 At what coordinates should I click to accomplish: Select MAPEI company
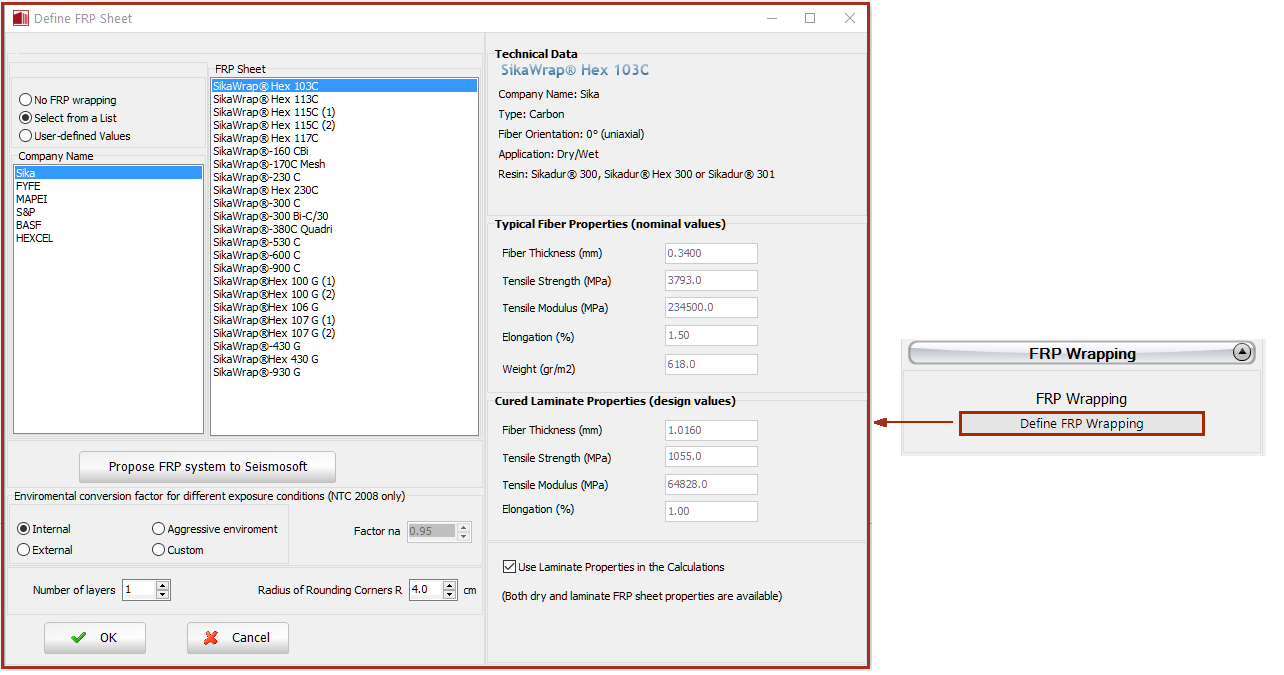click(x=108, y=199)
